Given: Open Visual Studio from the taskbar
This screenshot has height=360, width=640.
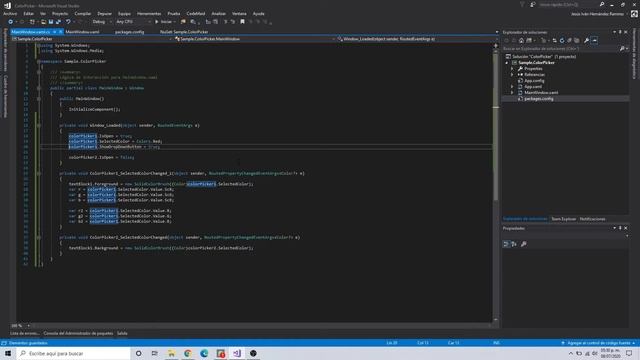Looking at the screenshot, I should 237,353.
